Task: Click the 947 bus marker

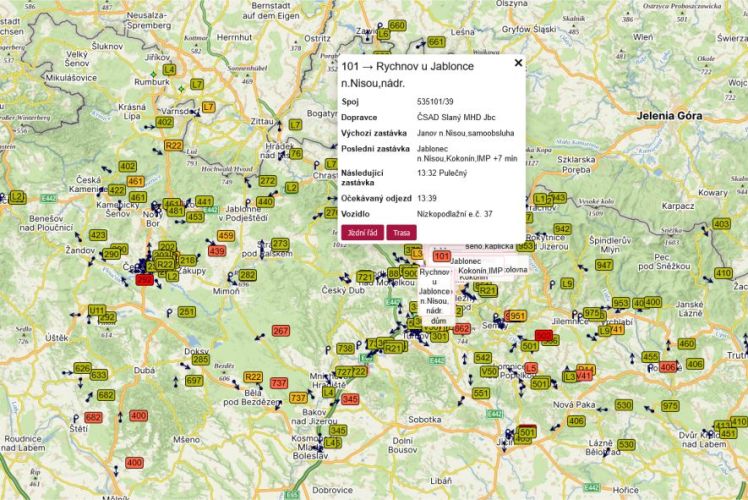Action: 604,265
